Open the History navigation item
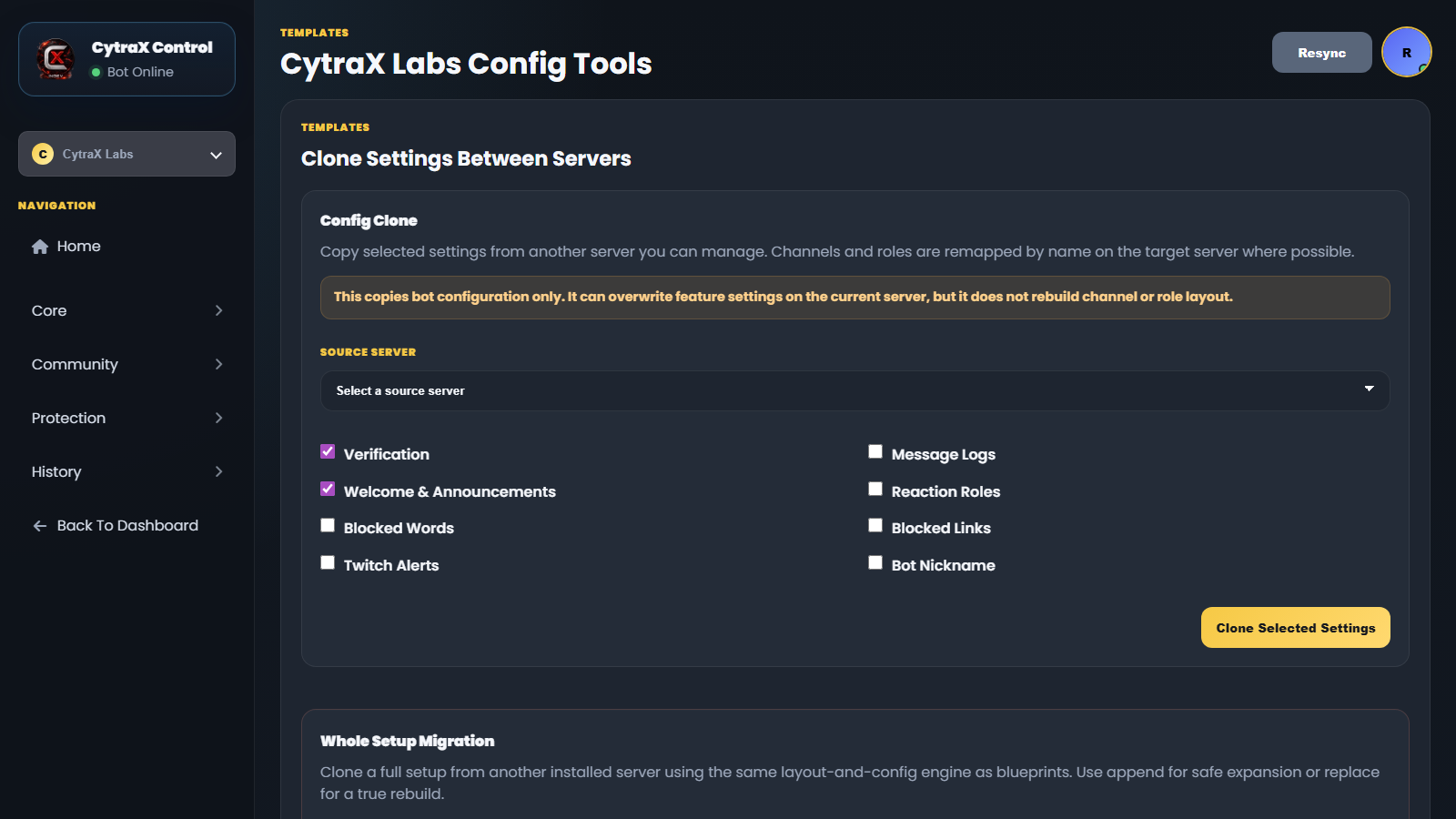 tap(126, 472)
